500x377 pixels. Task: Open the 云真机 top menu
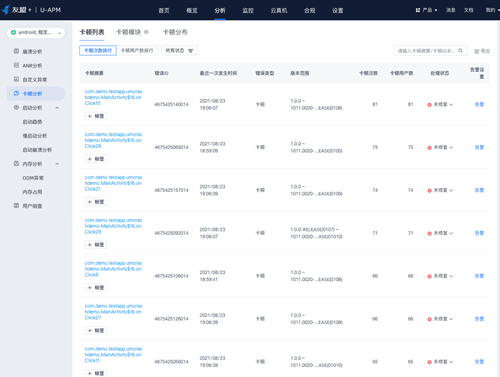click(279, 10)
